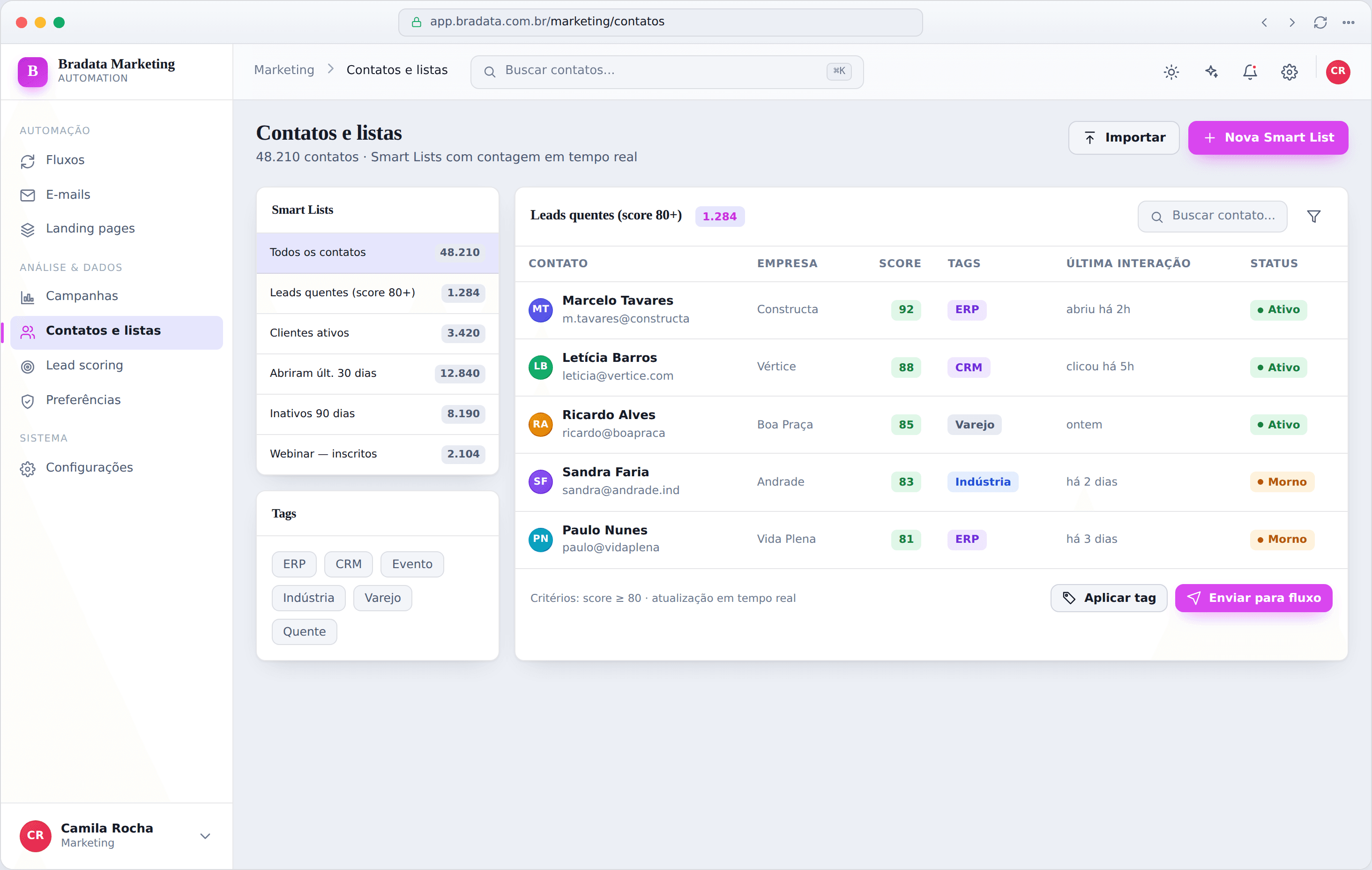The width and height of the screenshot is (1372, 870).
Task: Open the browser more options ellipsis
Action: pos(1348,22)
